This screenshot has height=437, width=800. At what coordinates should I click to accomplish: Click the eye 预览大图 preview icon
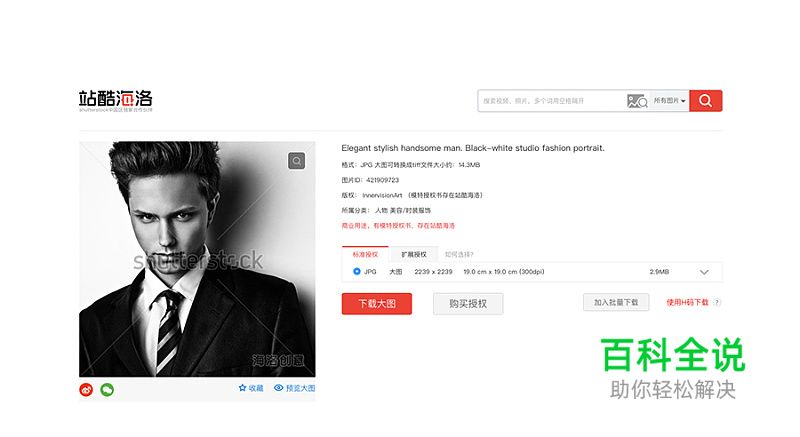(x=279, y=388)
